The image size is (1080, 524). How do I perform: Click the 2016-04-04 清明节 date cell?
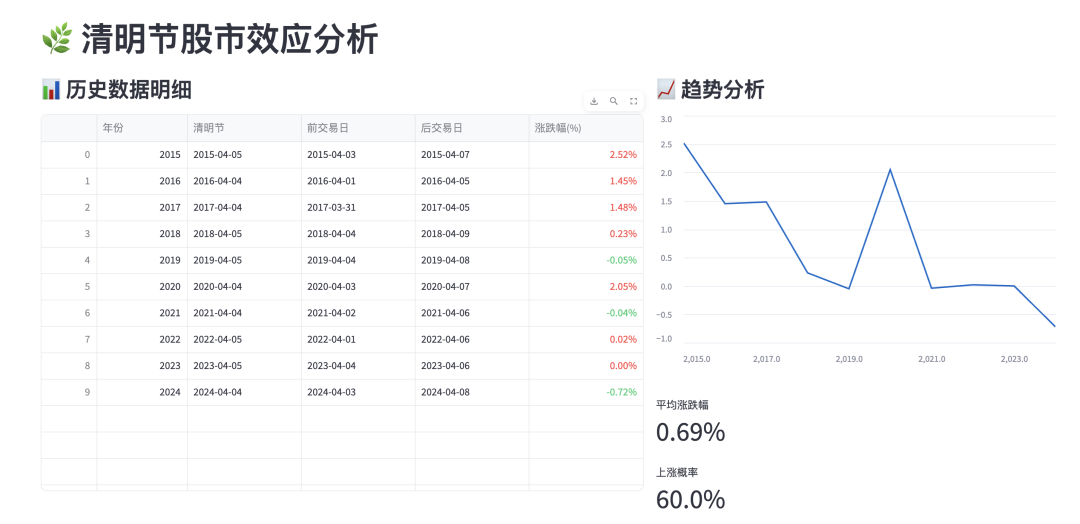point(245,181)
